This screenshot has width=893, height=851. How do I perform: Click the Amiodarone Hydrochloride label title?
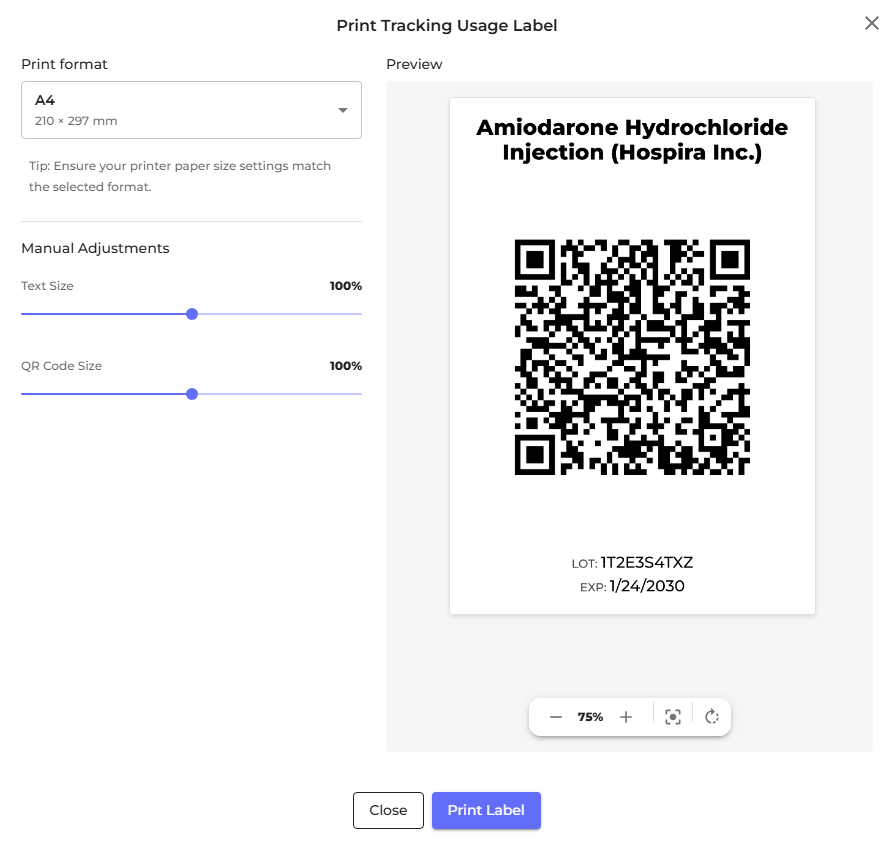[x=632, y=140]
